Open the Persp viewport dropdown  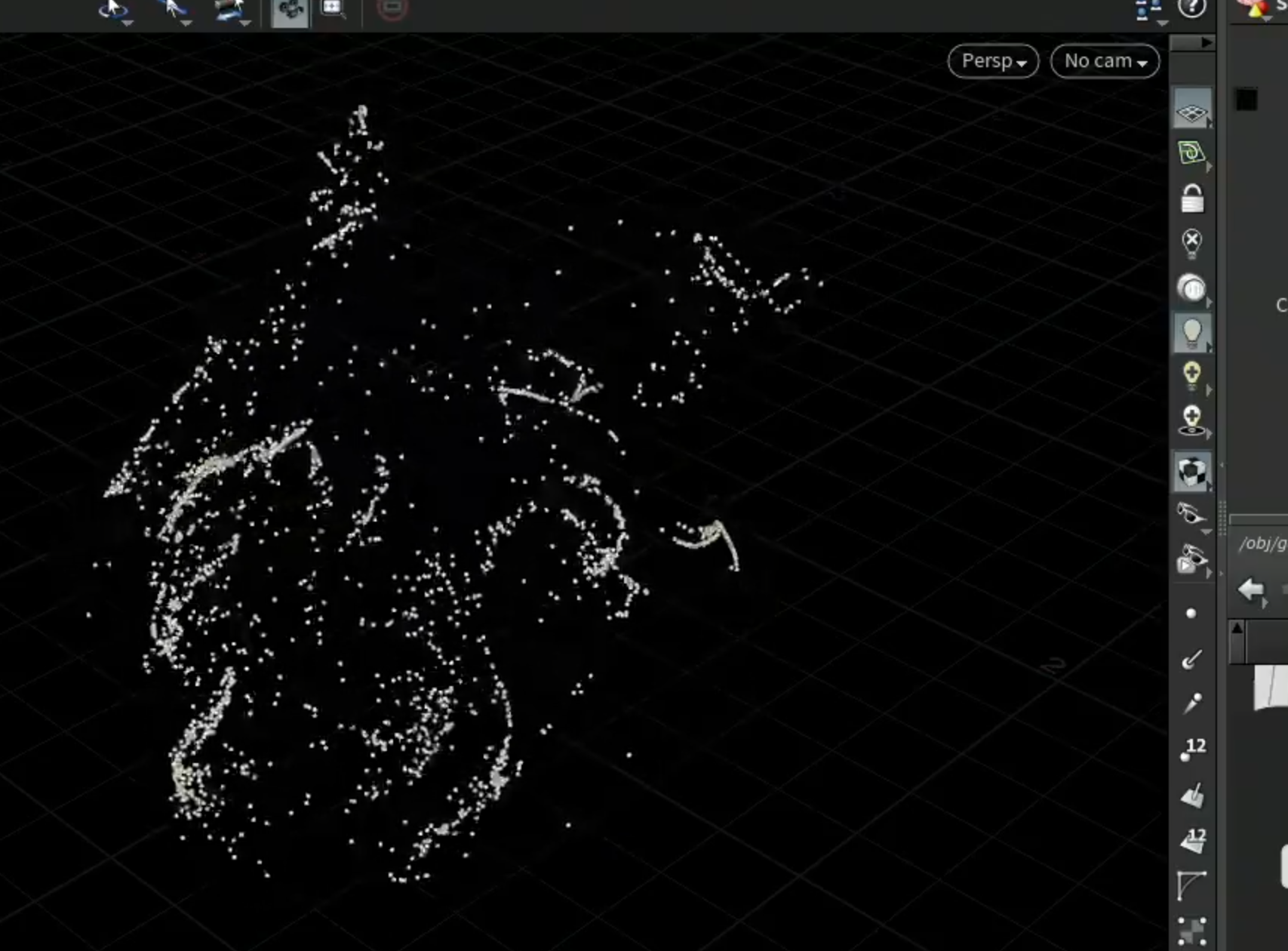tap(993, 61)
